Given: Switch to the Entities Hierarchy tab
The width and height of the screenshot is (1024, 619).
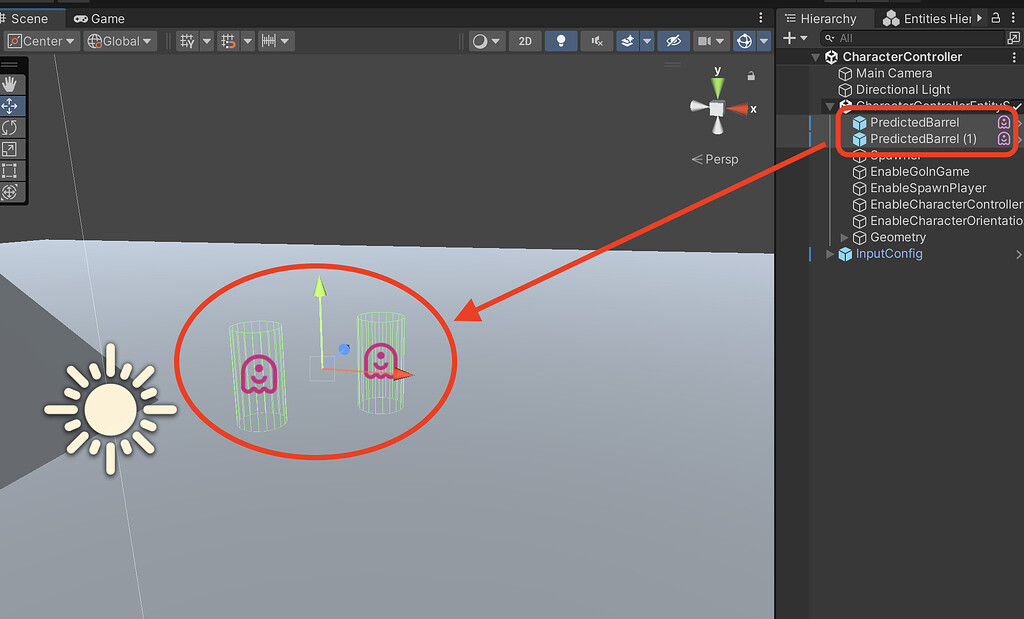Looking at the screenshot, I should coord(928,17).
